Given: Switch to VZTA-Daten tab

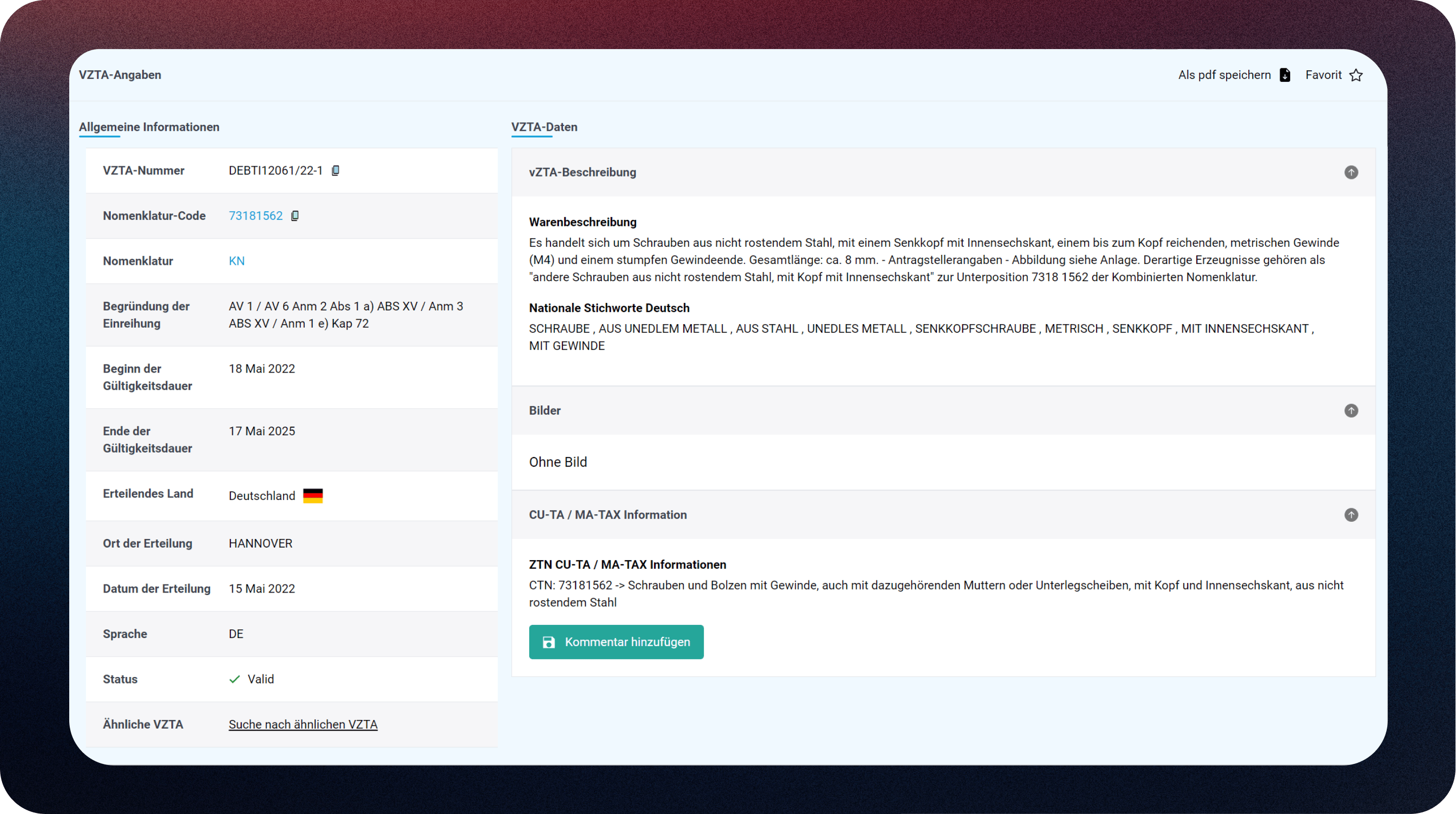Looking at the screenshot, I should [544, 126].
